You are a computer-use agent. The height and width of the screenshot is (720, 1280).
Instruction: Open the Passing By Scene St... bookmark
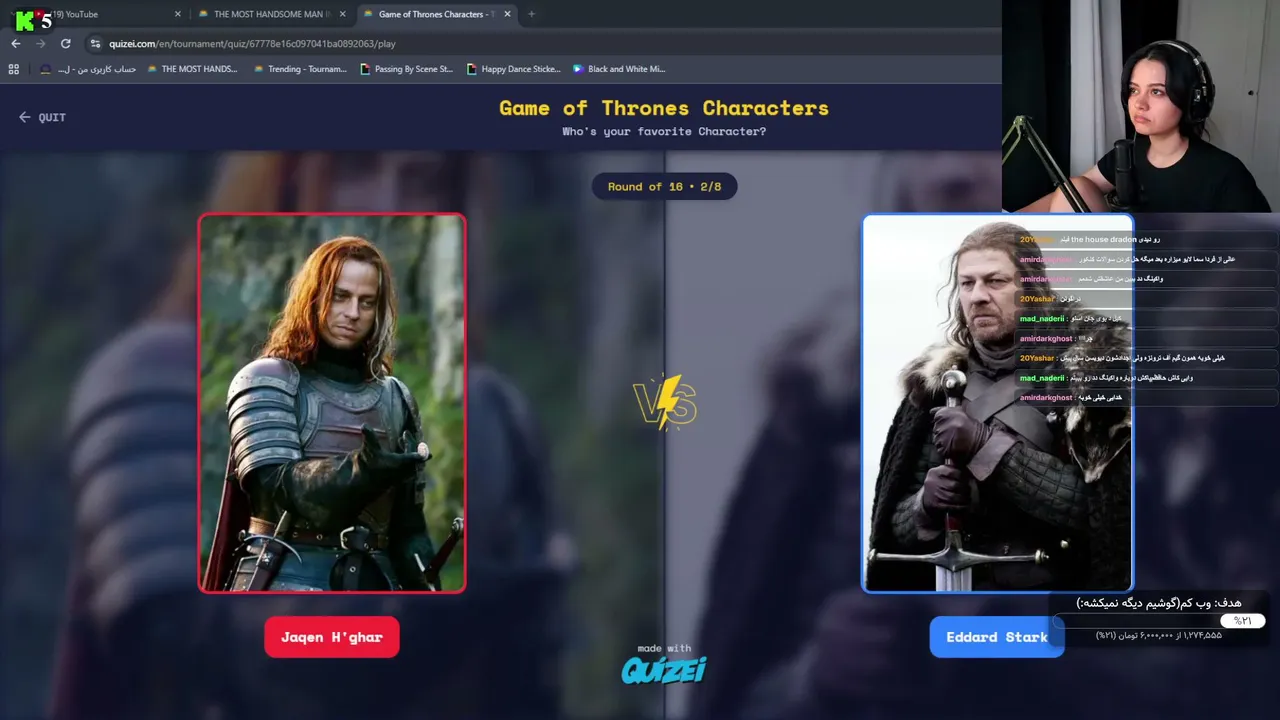(x=406, y=69)
